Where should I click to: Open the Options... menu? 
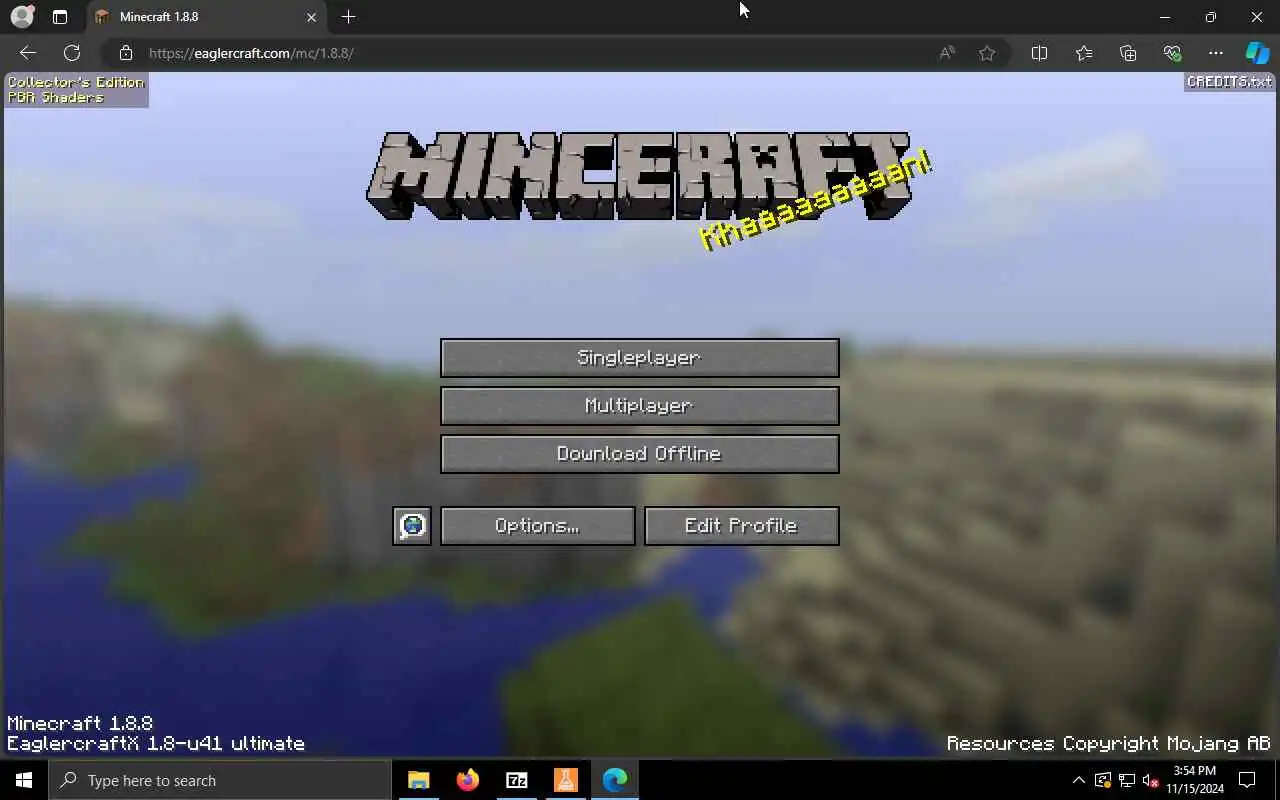tap(537, 526)
